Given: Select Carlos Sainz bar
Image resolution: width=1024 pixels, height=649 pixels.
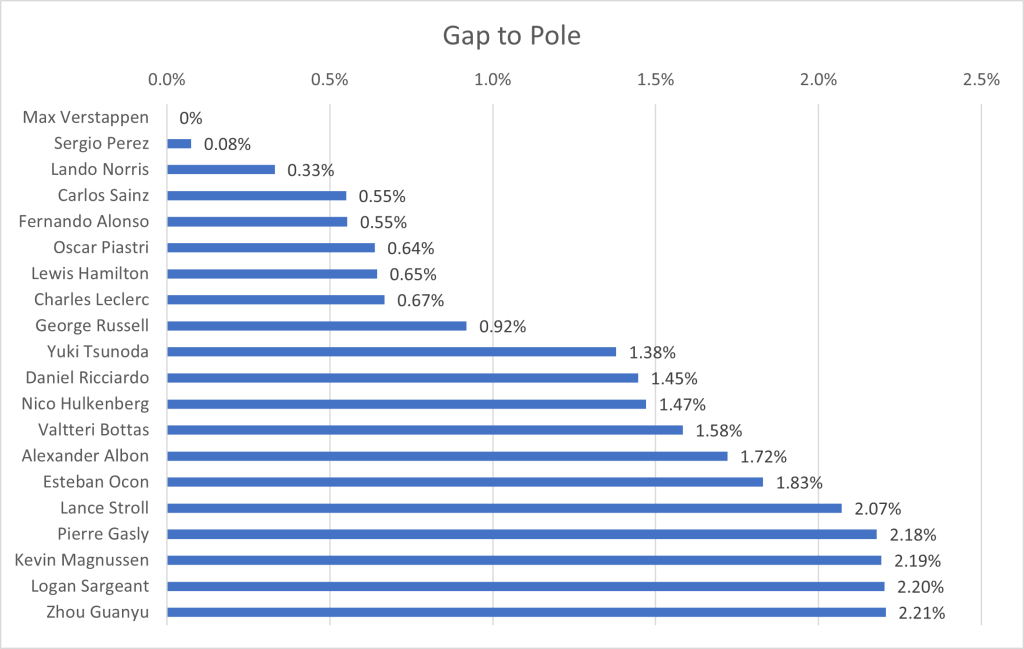Looking at the screenshot, I should tap(256, 196).
